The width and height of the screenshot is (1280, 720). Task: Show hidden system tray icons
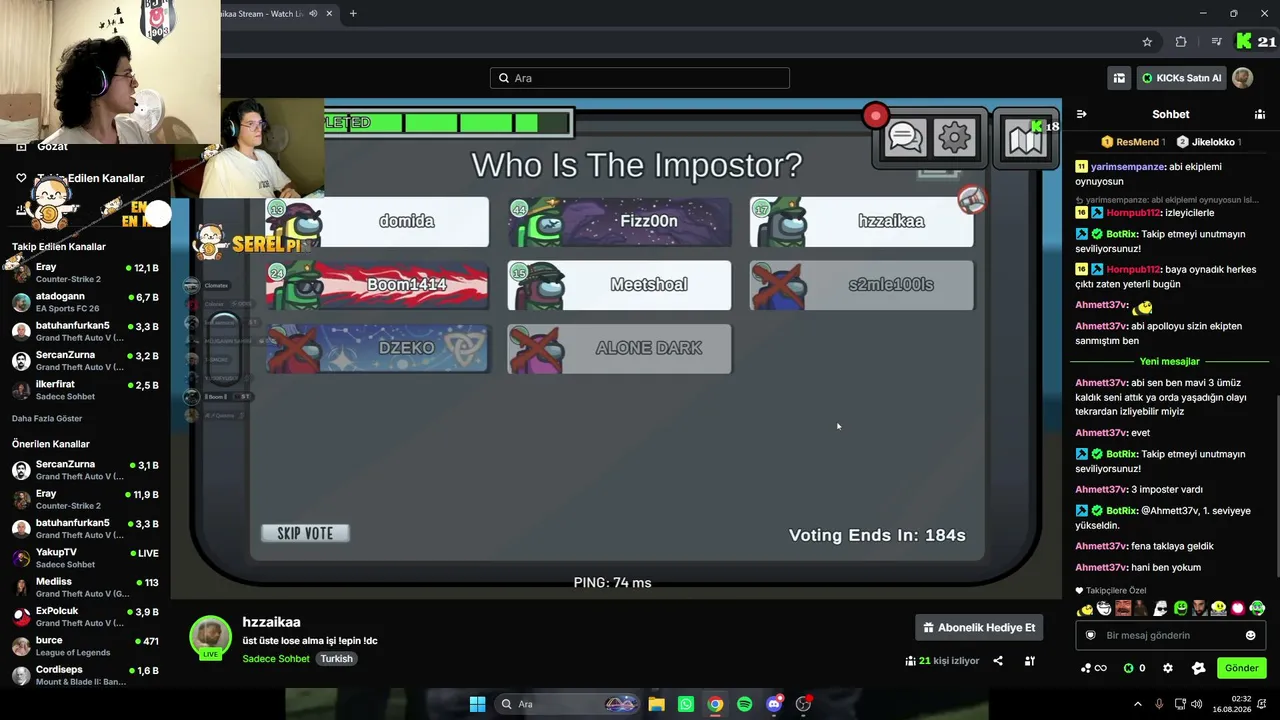pyautogui.click(x=1137, y=704)
